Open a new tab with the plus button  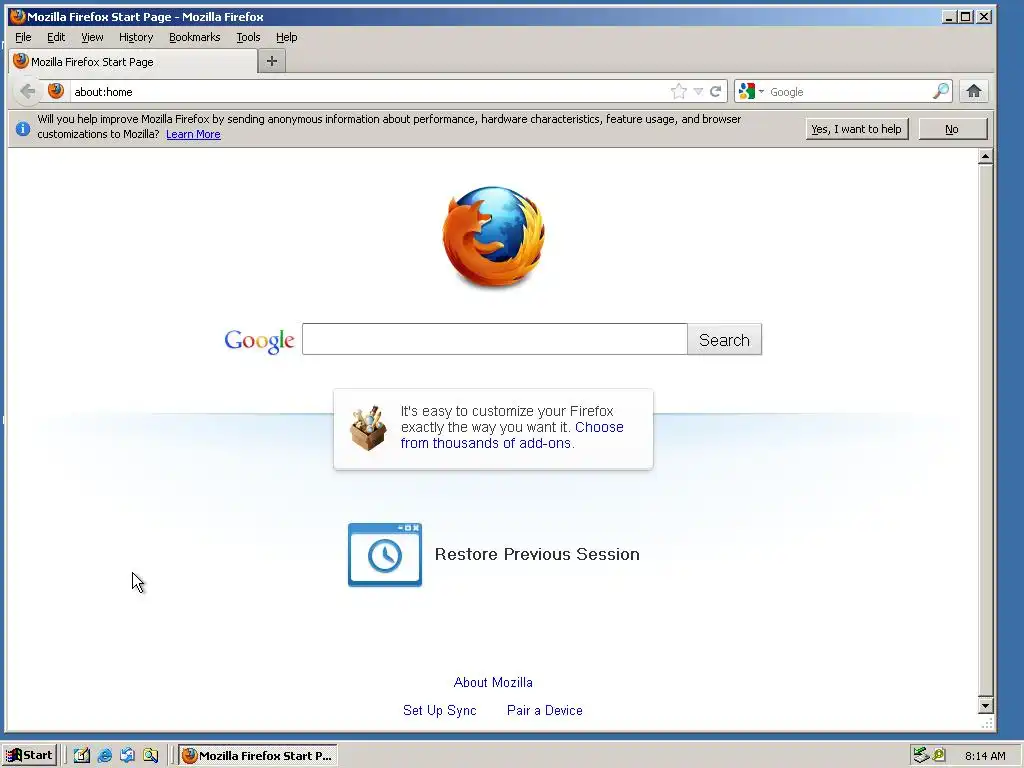point(272,61)
